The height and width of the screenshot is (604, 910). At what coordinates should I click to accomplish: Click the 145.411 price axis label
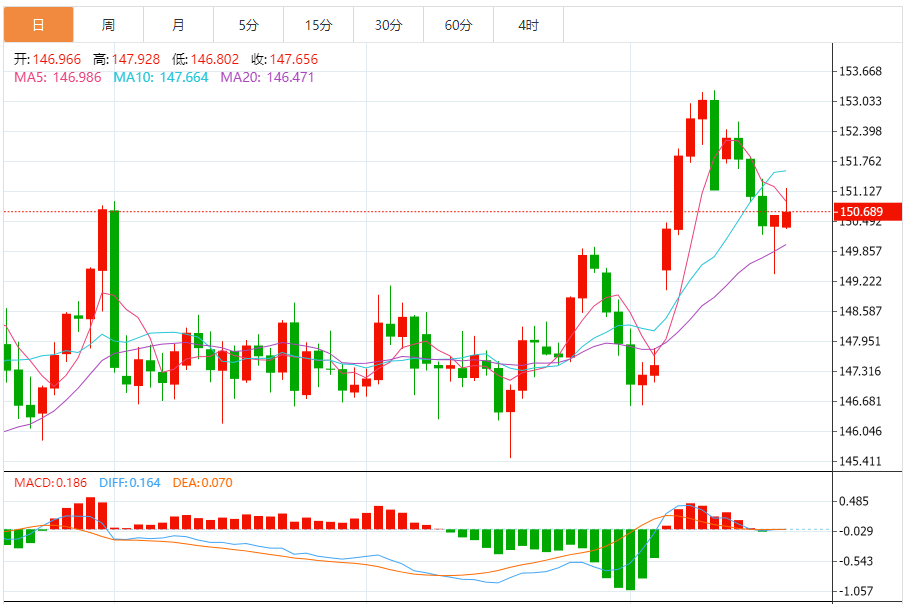860,461
